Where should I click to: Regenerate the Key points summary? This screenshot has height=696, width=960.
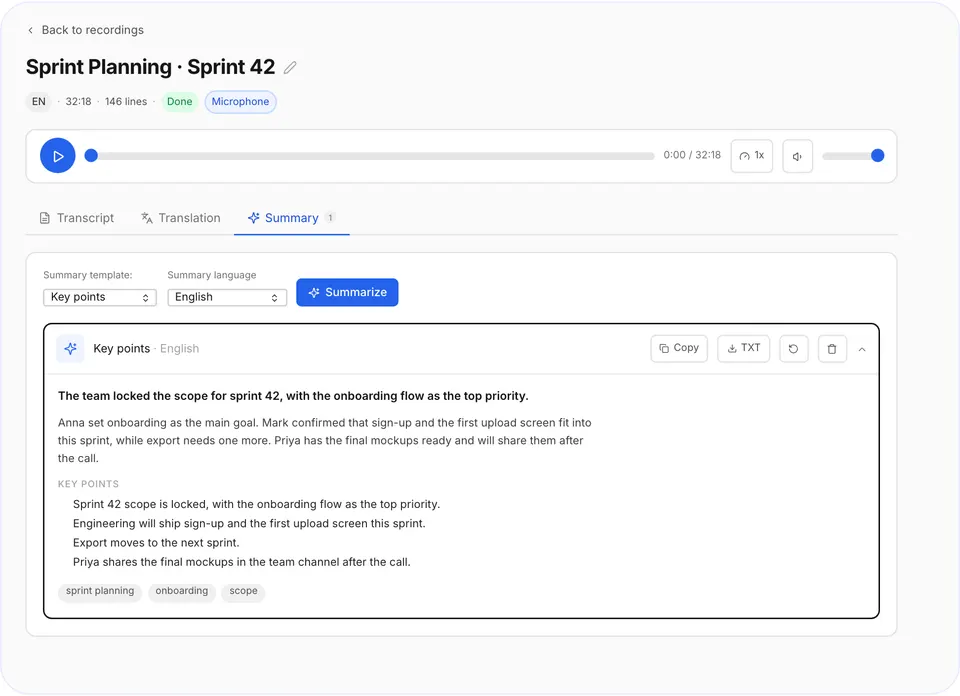point(793,349)
